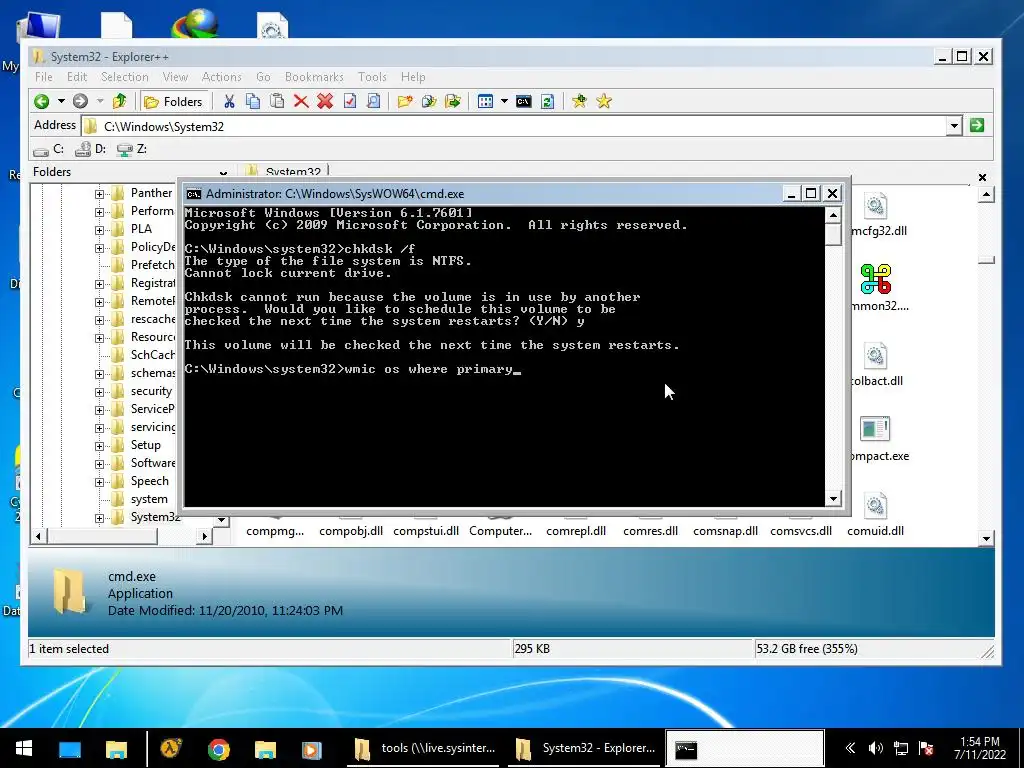The image size is (1024, 768).
Task: Click the folder tree horizontal scrollbar right arrow
Action: (204, 536)
